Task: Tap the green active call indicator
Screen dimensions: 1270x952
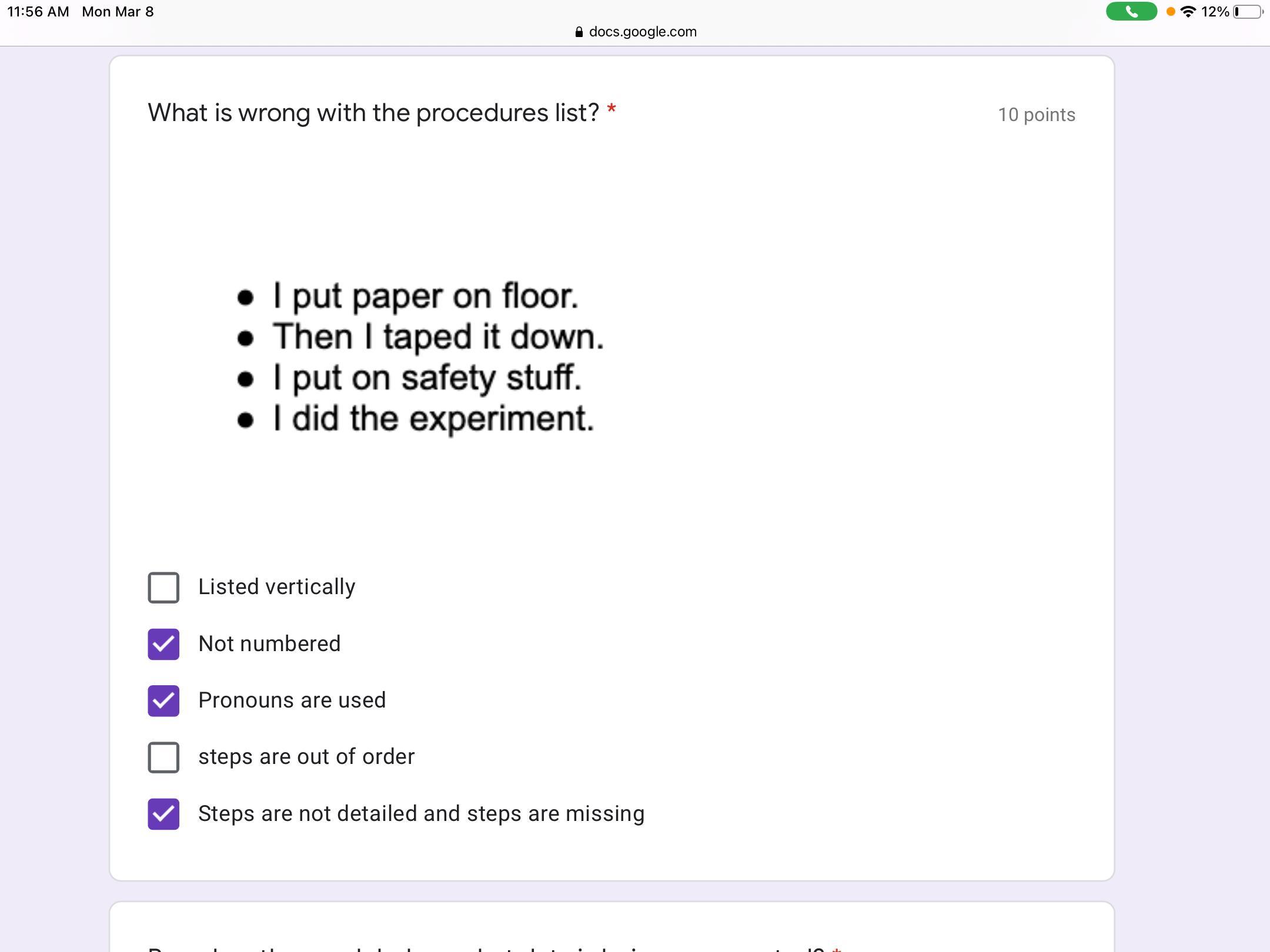Action: [x=1131, y=12]
